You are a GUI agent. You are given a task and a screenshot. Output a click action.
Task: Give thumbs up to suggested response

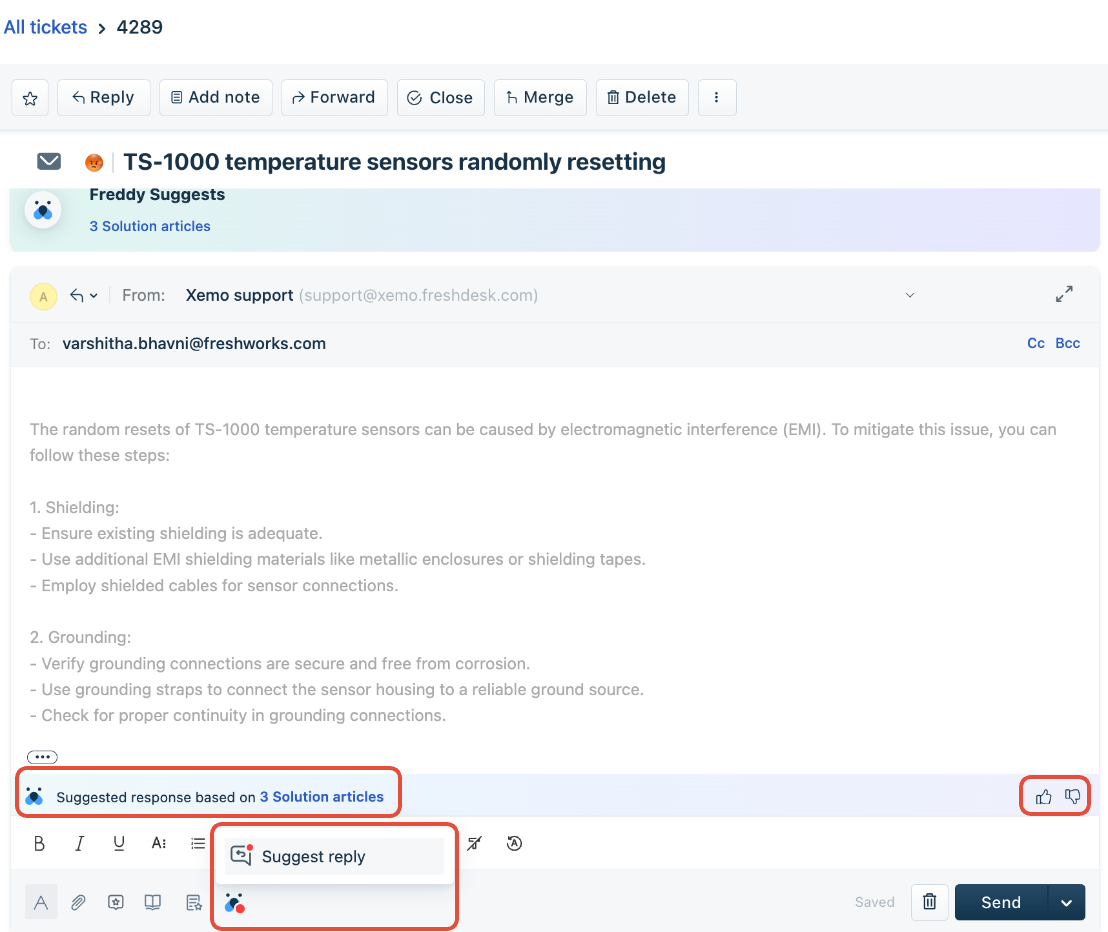[1043, 797]
